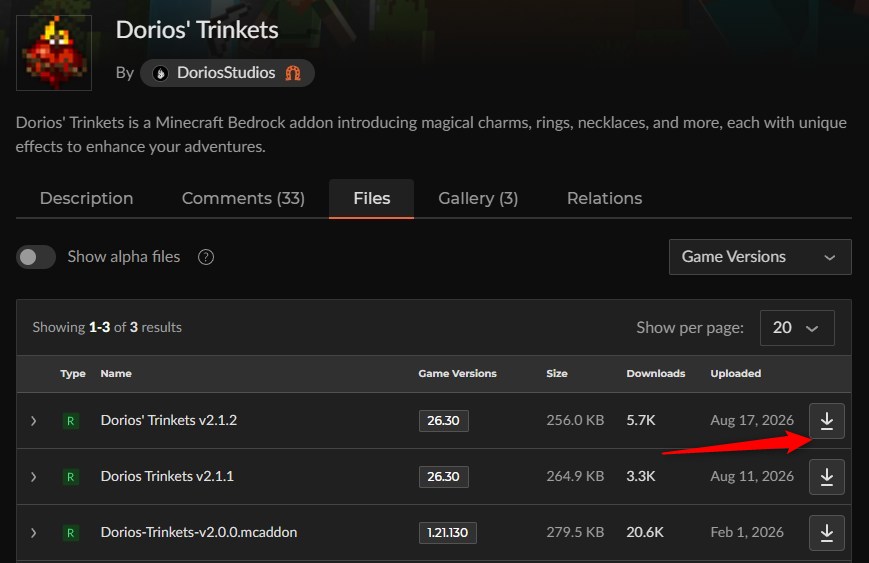Click the Showing 1-3 of 3 results text
Image resolution: width=869 pixels, height=563 pixels.
point(107,327)
